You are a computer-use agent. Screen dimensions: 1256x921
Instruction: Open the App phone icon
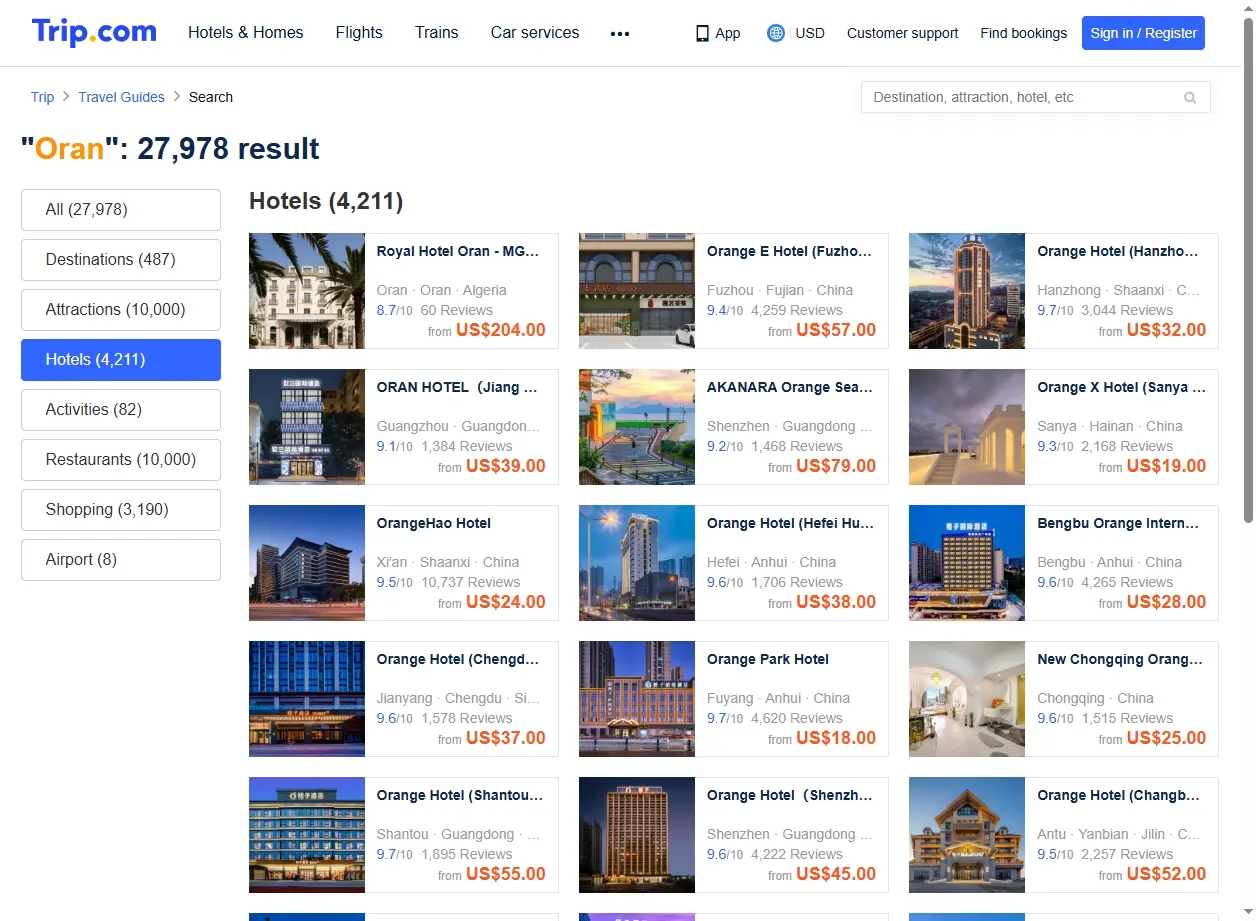coord(702,33)
